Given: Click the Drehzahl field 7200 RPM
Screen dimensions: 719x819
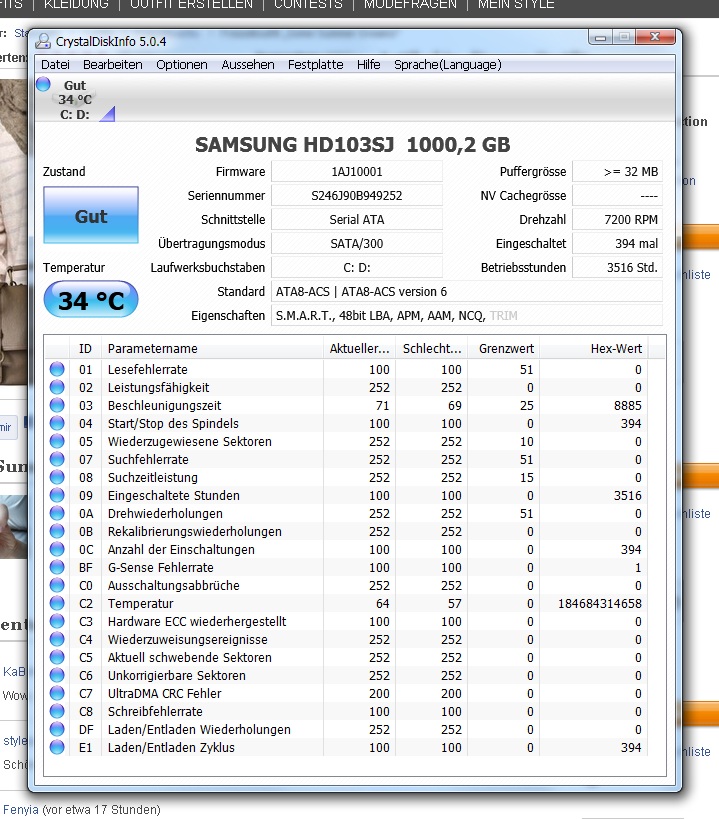Looking at the screenshot, I should click(617, 219).
